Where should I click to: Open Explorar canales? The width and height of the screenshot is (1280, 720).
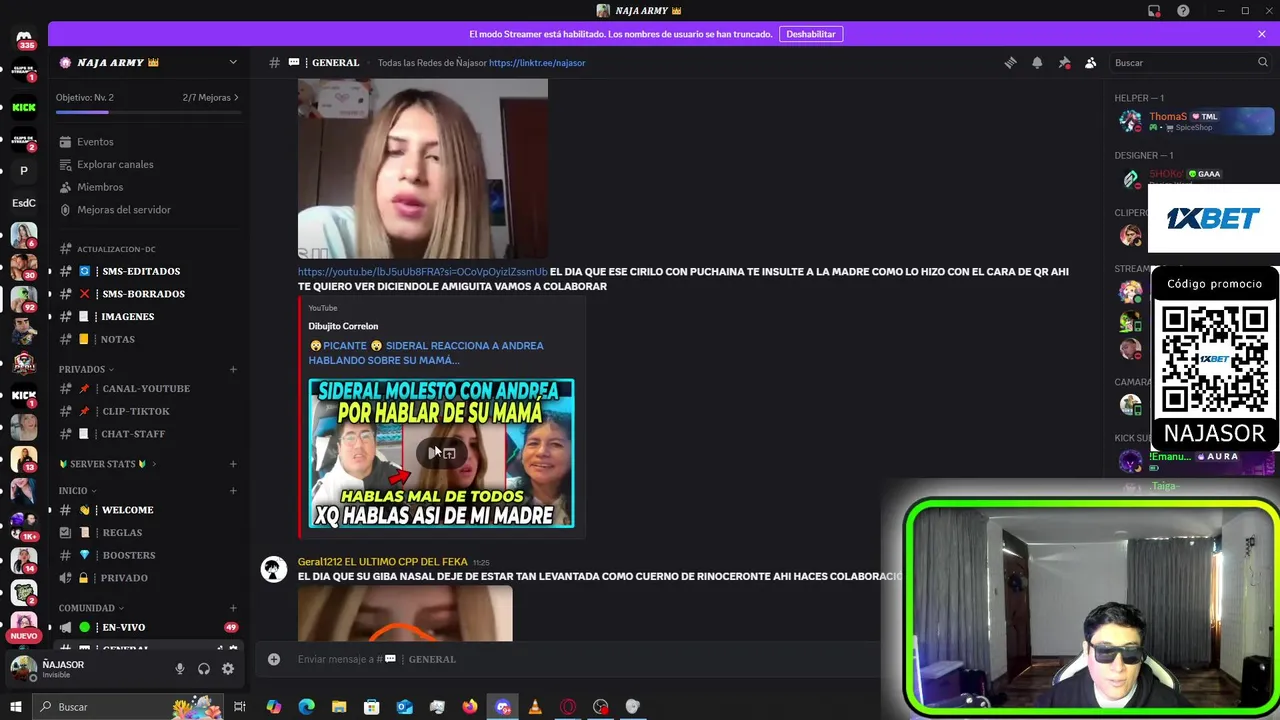click(x=149, y=164)
